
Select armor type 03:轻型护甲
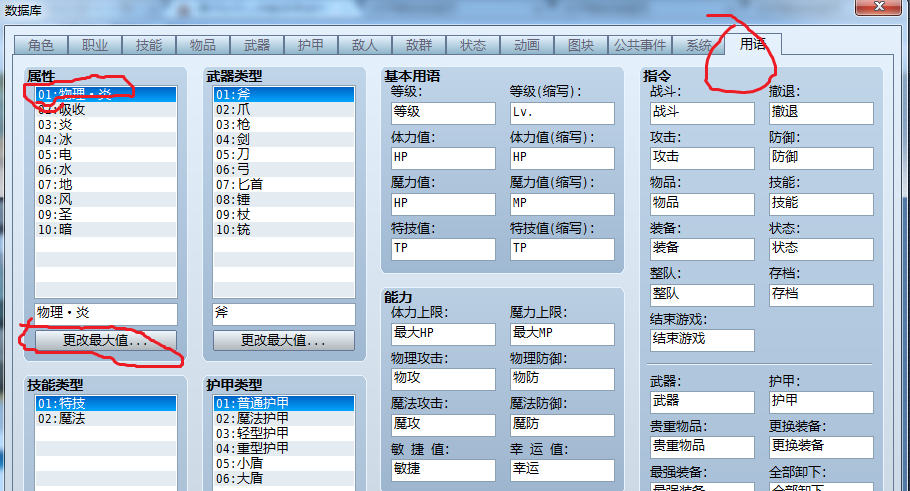pos(284,434)
